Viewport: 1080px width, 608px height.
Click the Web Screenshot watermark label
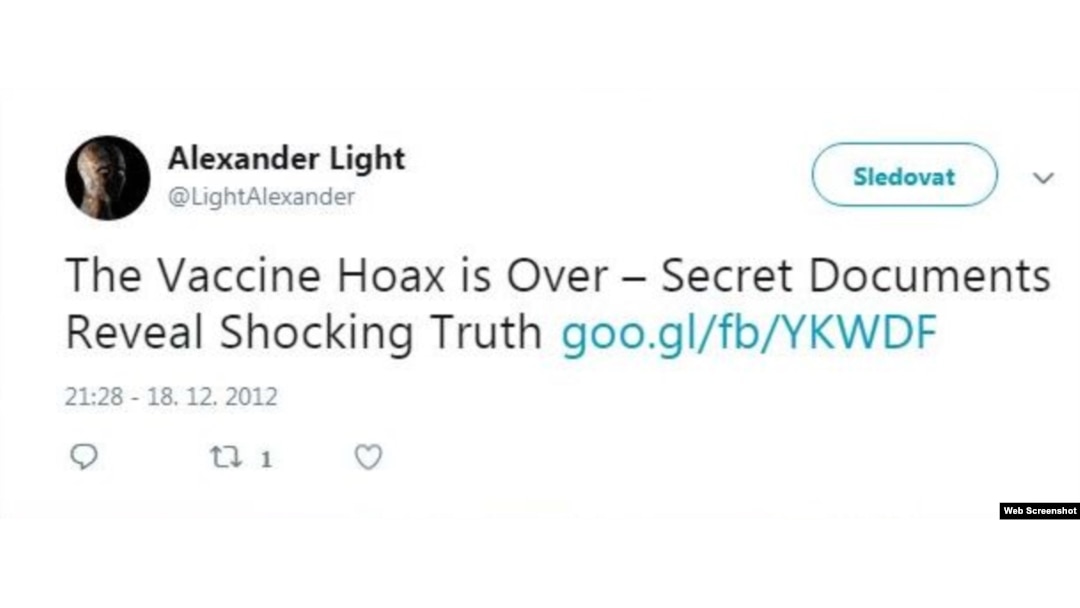pos(1039,511)
